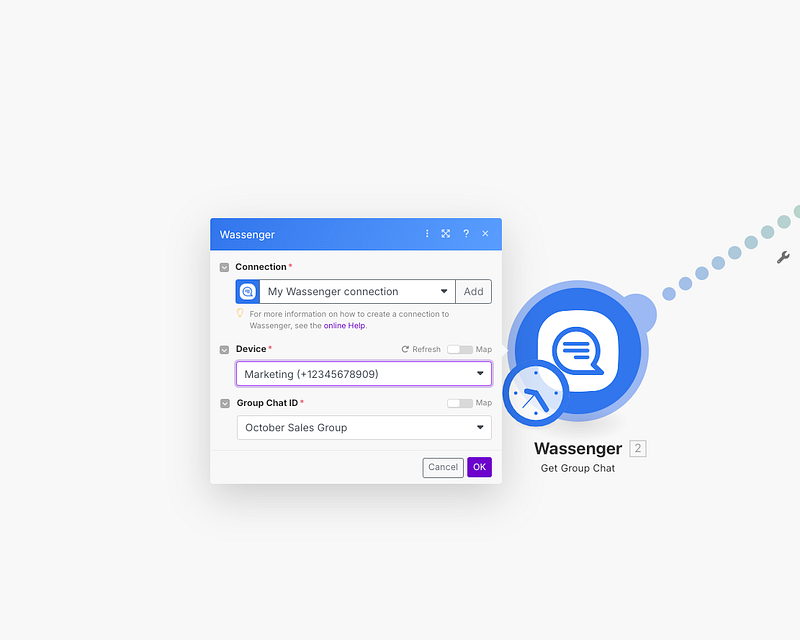This screenshot has width=800, height=640.
Task: Click the Wassenger logo beside connection field
Action: [x=248, y=292]
